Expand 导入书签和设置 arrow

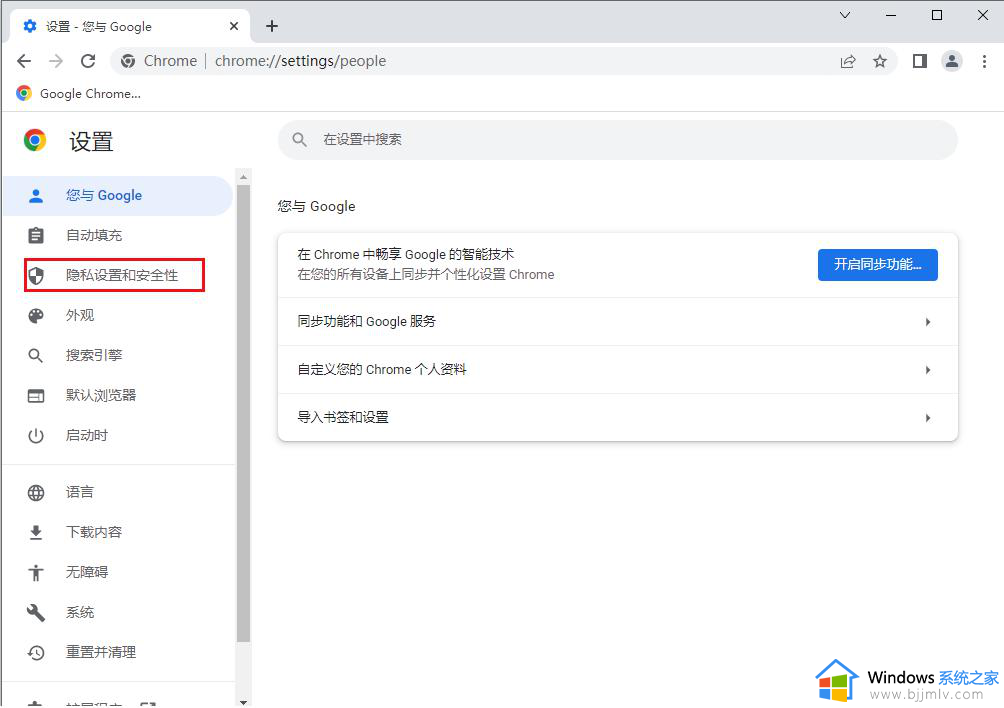pyautogui.click(x=928, y=418)
